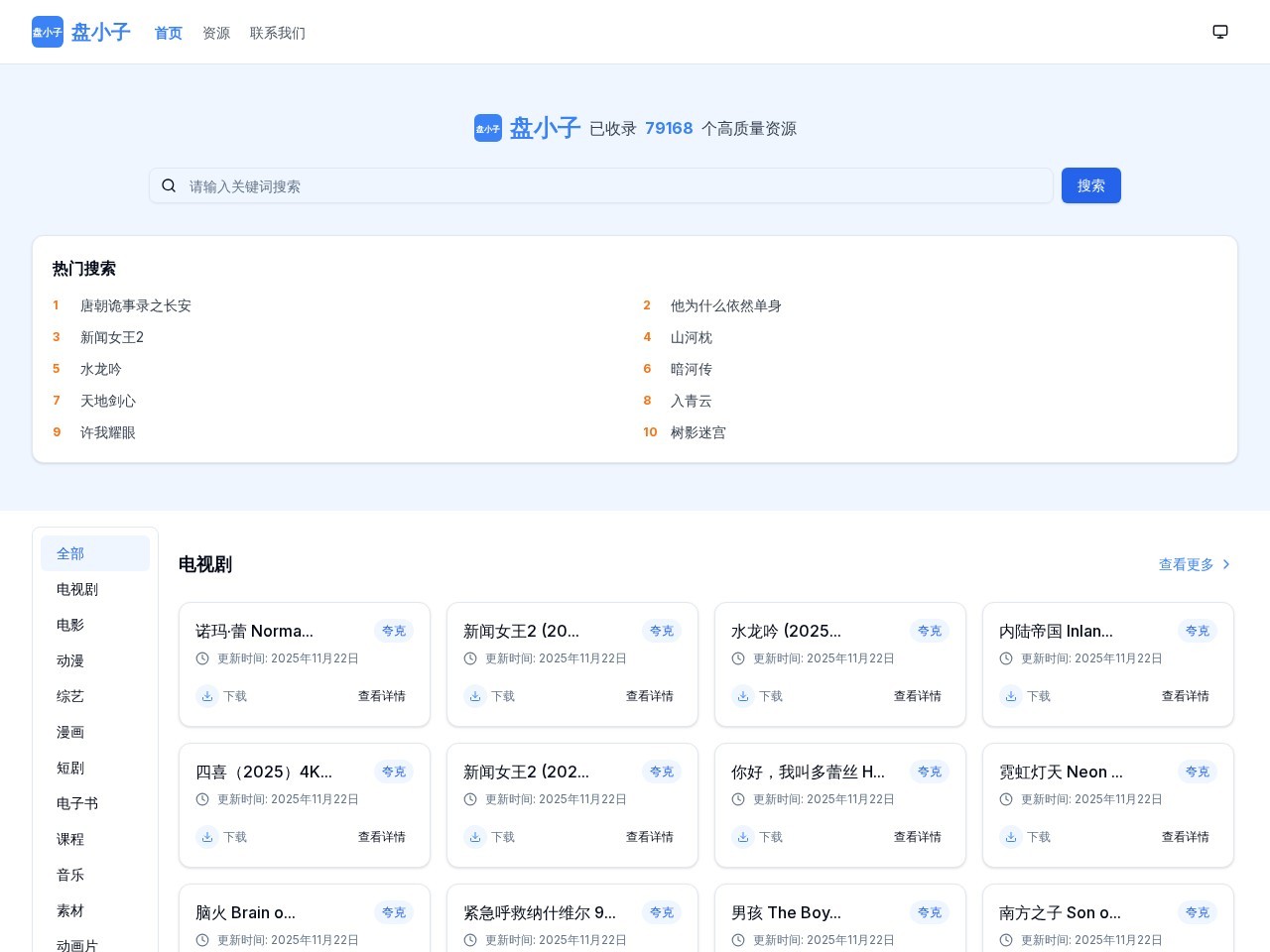Click the download icon on the 诺玛·蕾 card
The image size is (1270, 952).
(x=207, y=696)
